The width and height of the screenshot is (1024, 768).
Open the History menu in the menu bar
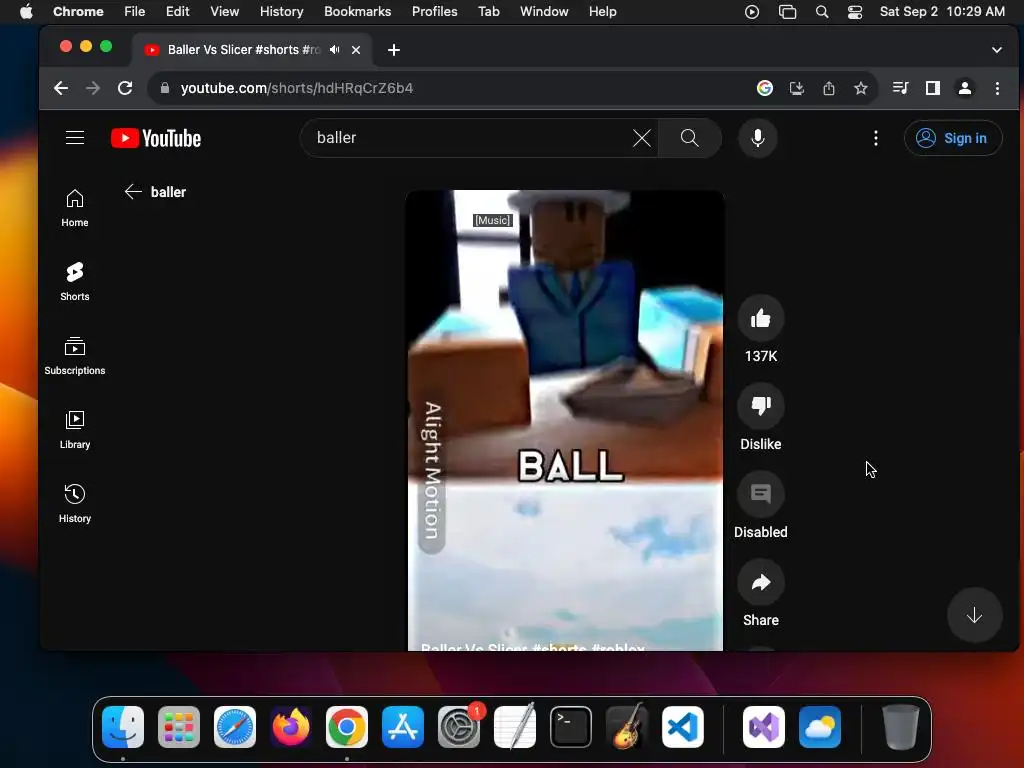(281, 12)
